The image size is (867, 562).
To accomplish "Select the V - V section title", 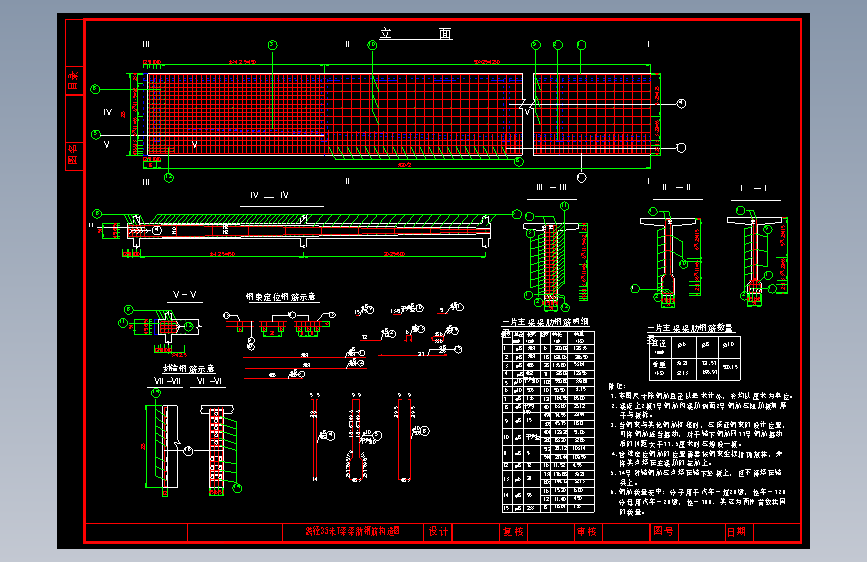I will 185,295.
